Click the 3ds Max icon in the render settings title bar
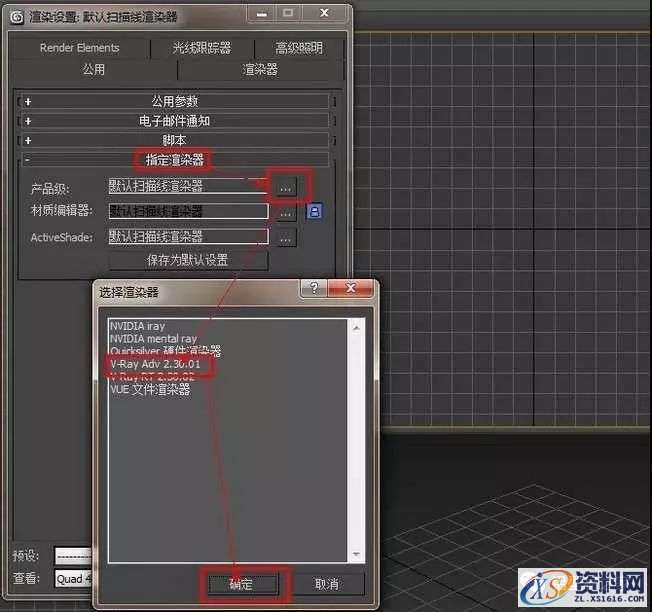652x612 pixels. pyautogui.click(x=17, y=17)
